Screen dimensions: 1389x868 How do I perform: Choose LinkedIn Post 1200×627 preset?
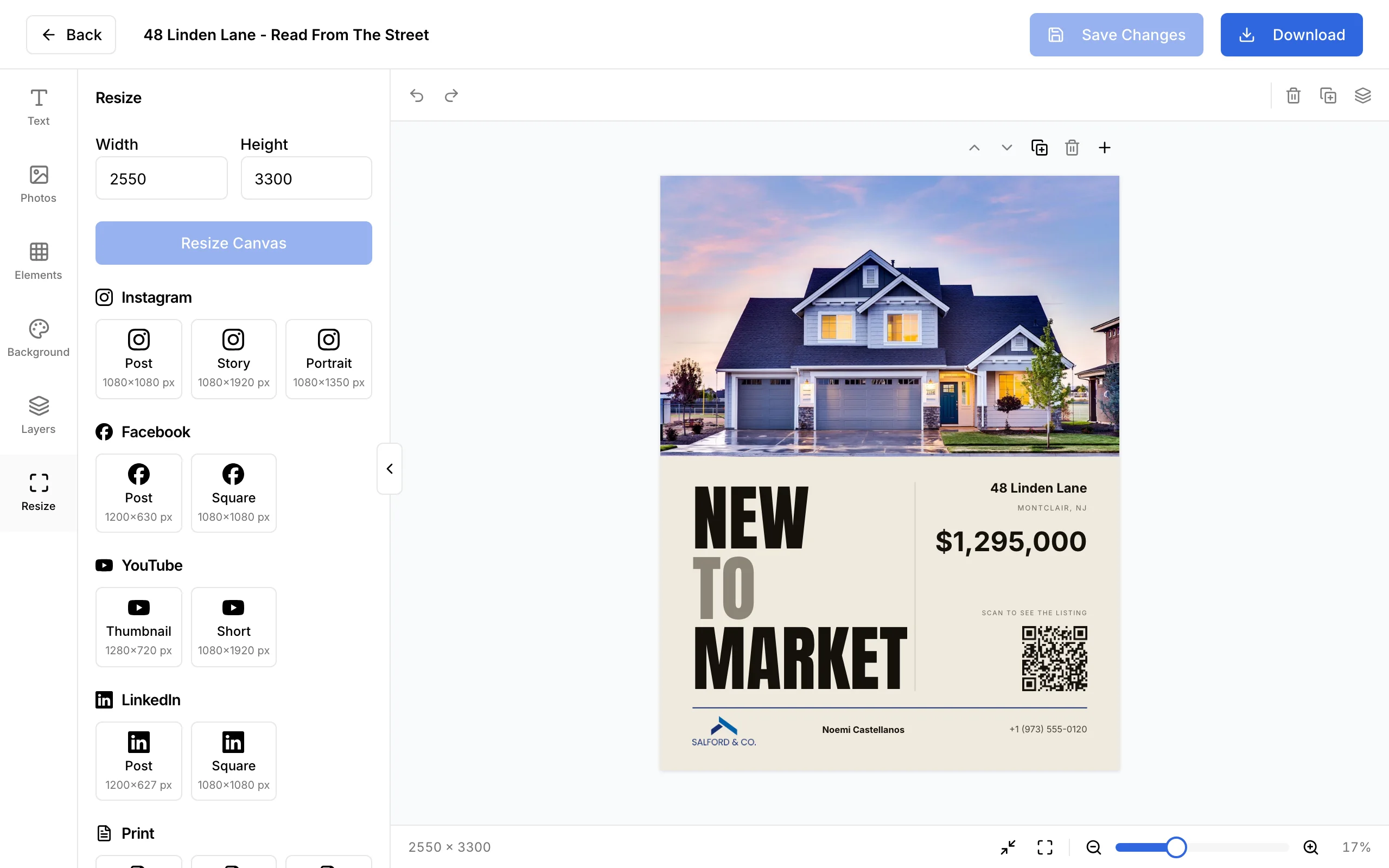coord(138,761)
